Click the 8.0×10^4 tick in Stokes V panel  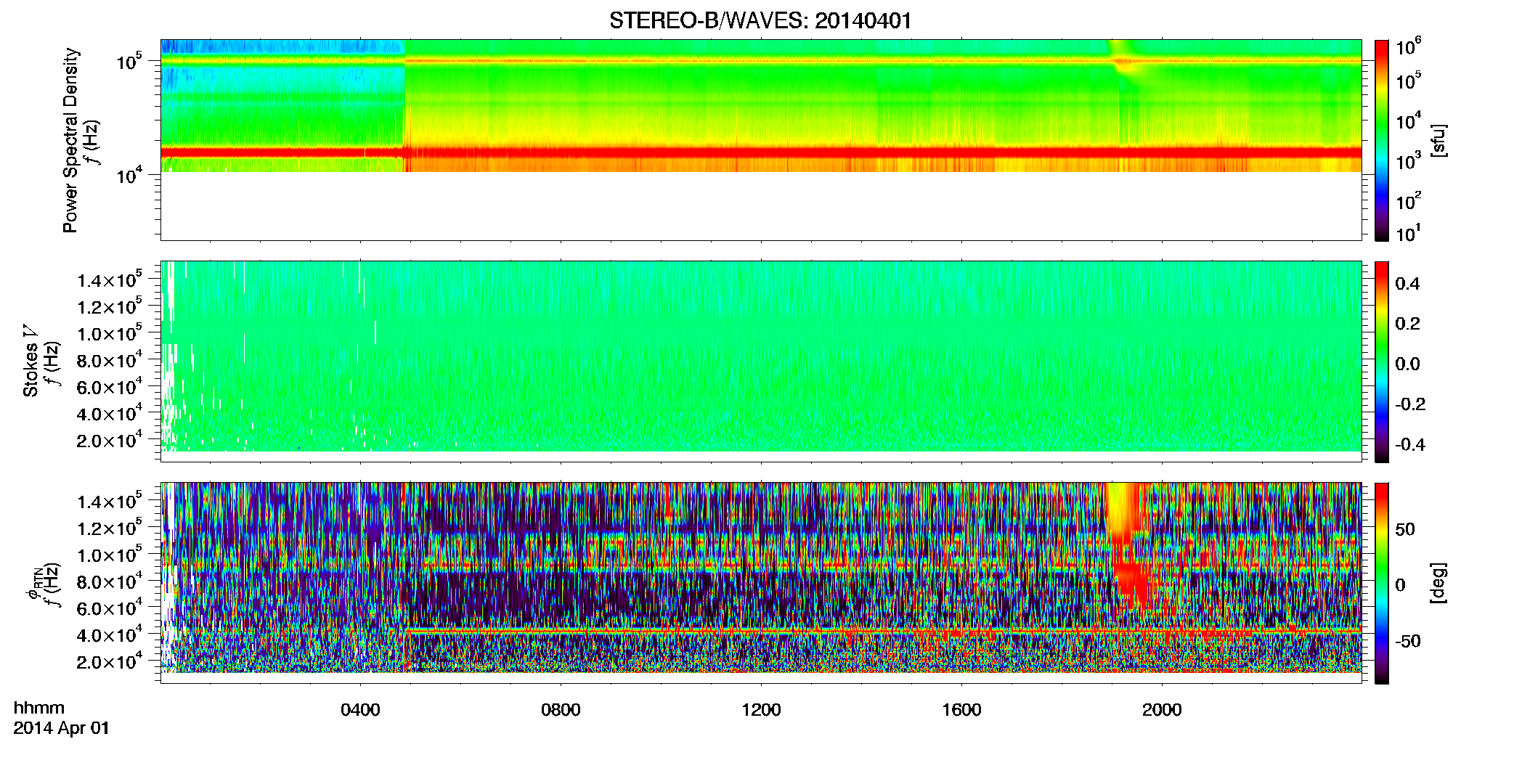[110, 360]
